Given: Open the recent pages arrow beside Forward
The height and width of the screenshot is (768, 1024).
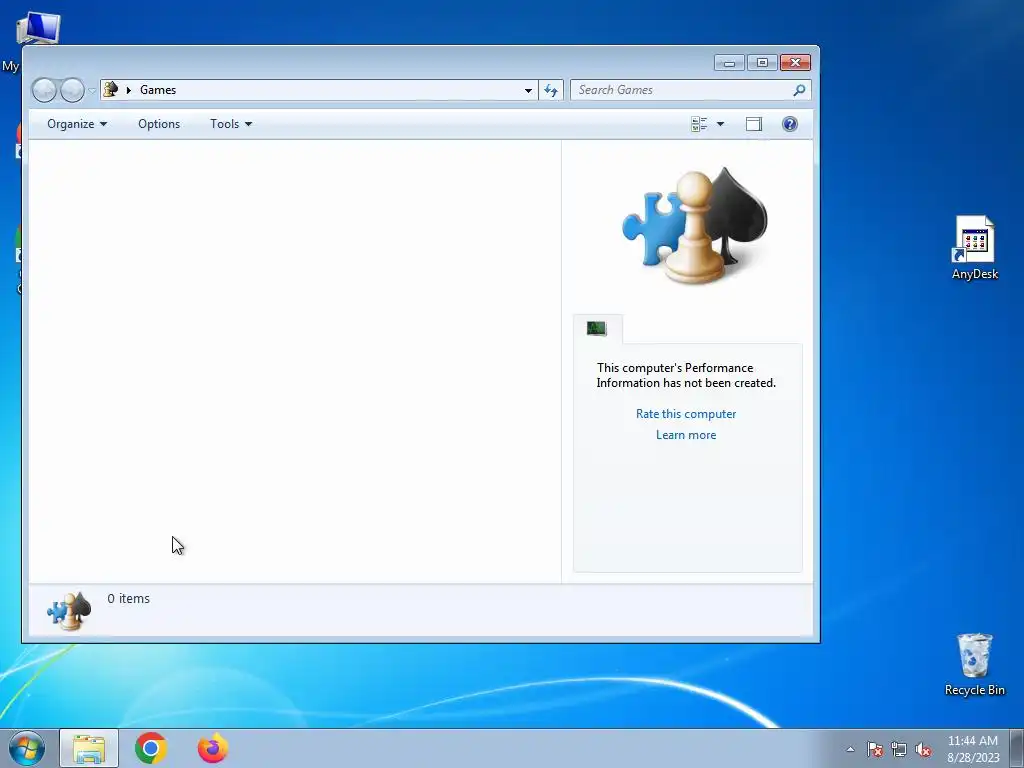Looking at the screenshot, I should tap(92, 90).
